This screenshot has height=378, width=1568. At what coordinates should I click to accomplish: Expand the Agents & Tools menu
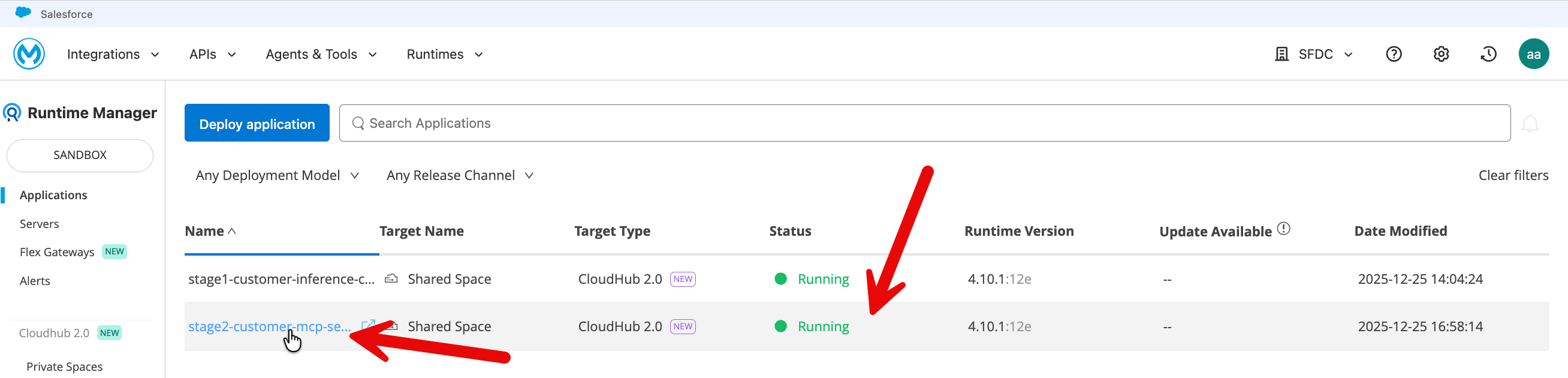tap(321, 54)
